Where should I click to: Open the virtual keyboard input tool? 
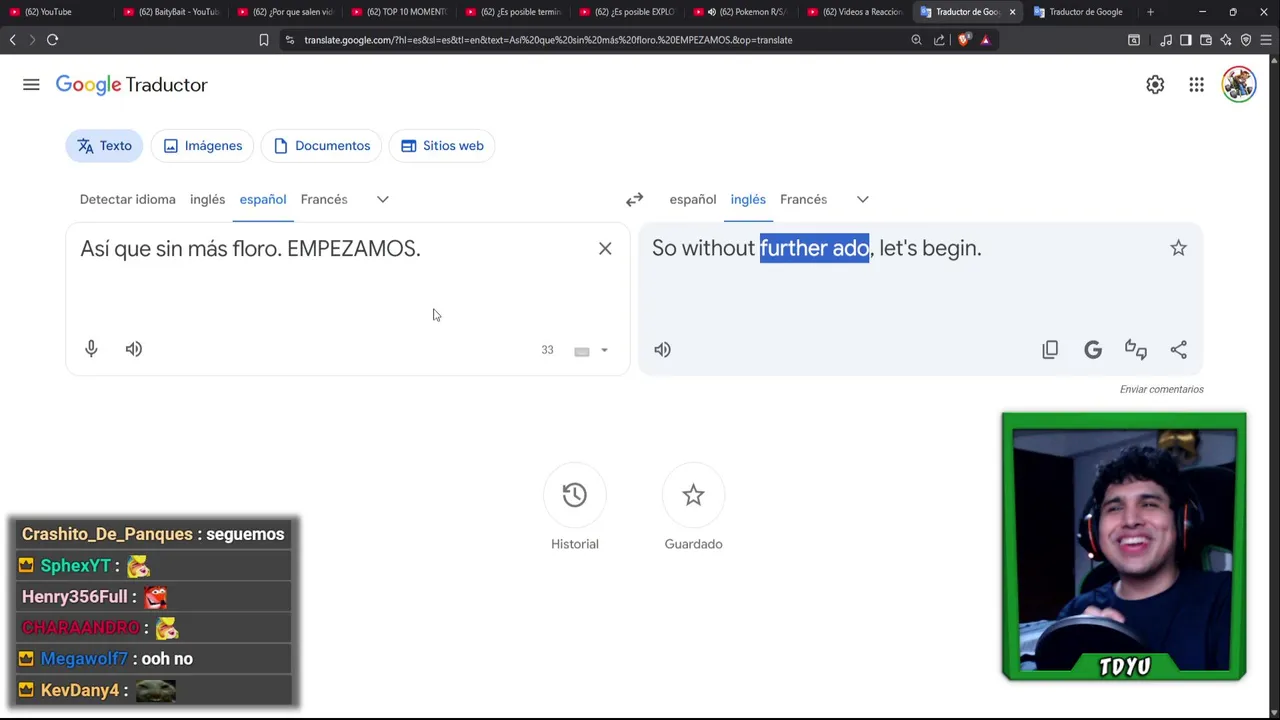click(582, 351)
